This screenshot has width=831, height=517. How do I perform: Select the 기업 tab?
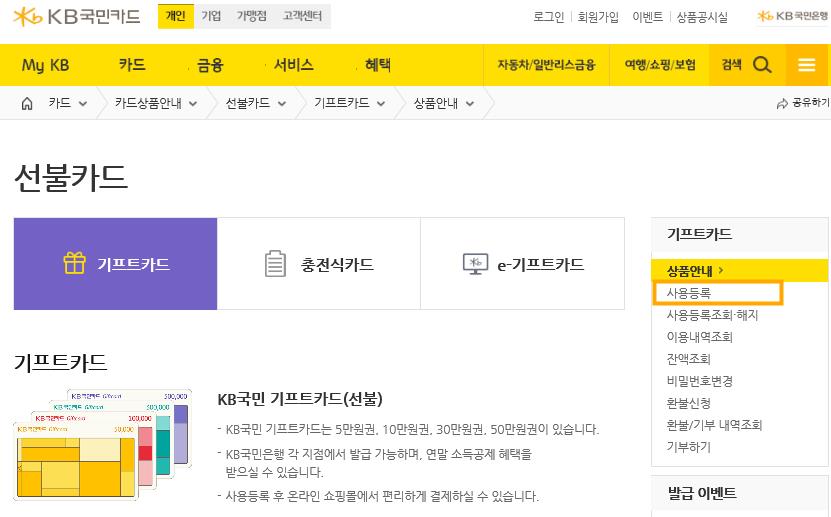coord(211,16)
